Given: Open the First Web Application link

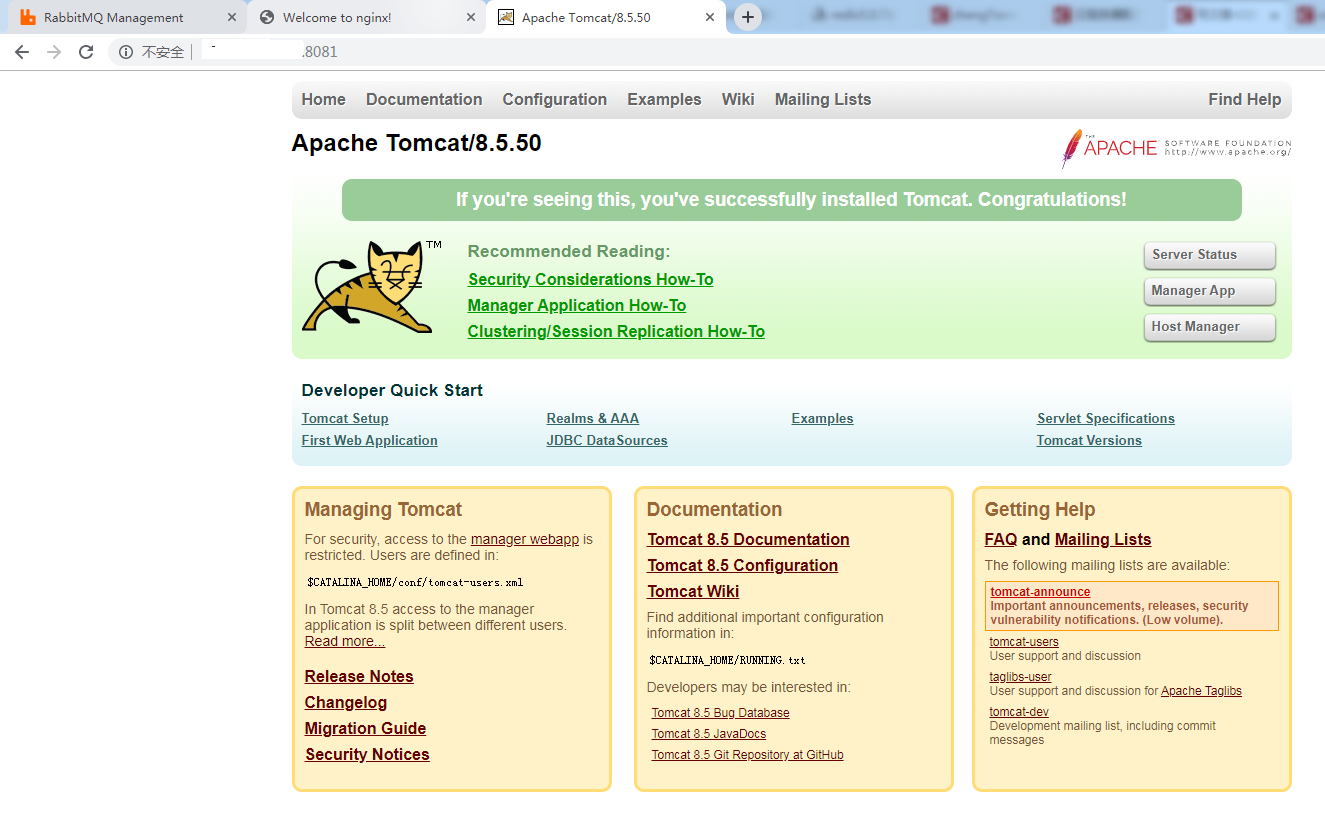Looking at the screenshot, I should tap(369, 441).
